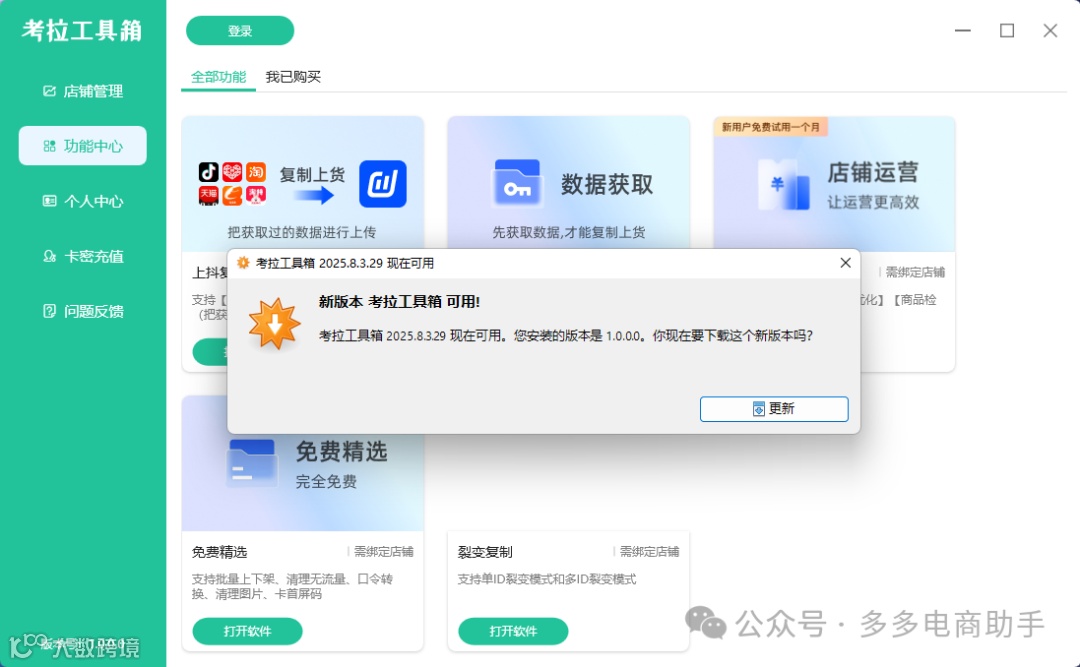Click text 把获取过的数据进行上传
The image size is (1080, 667).
[302, 232]
